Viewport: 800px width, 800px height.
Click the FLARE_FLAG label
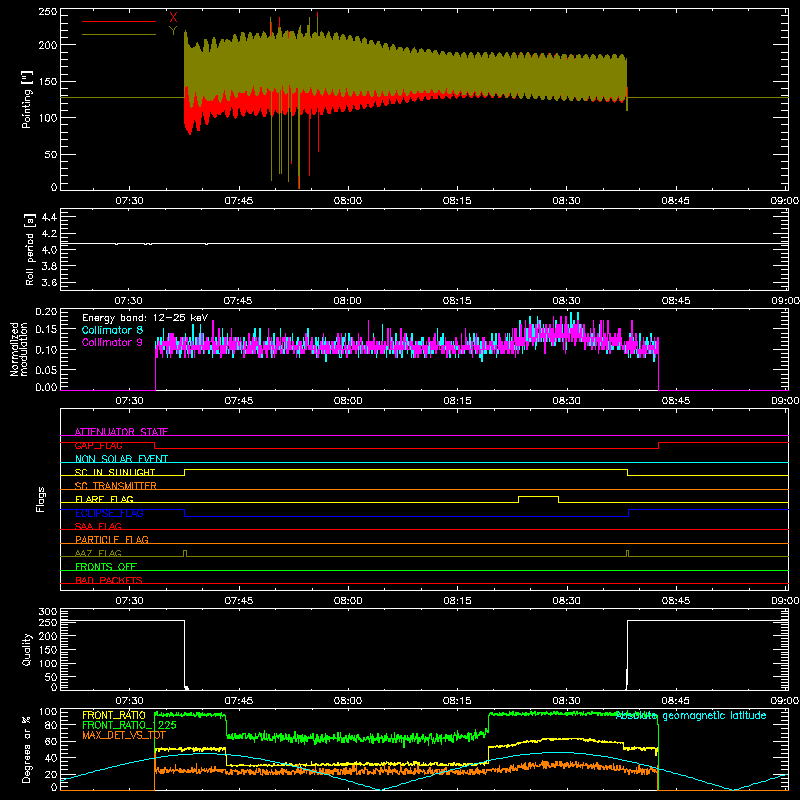(x=104, y=499)
